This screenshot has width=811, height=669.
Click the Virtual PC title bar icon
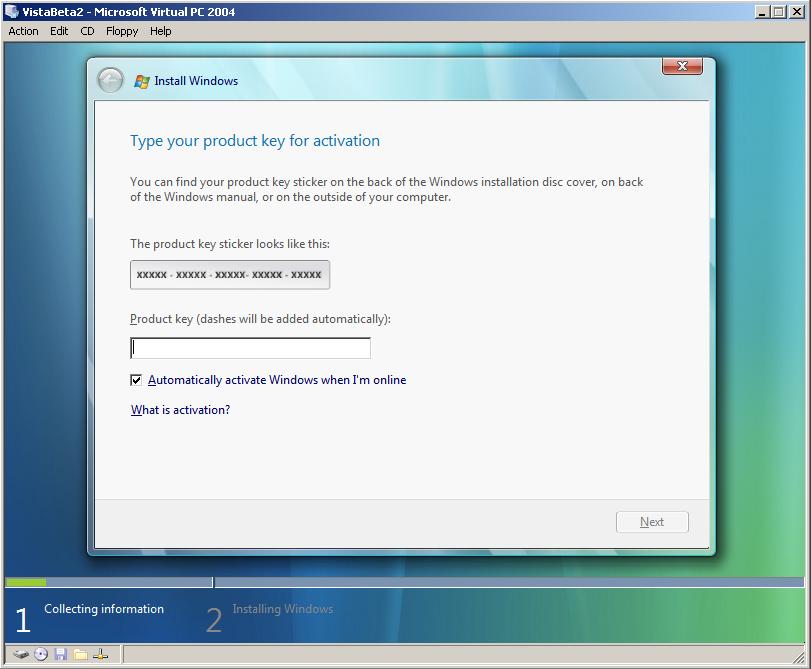11,11
